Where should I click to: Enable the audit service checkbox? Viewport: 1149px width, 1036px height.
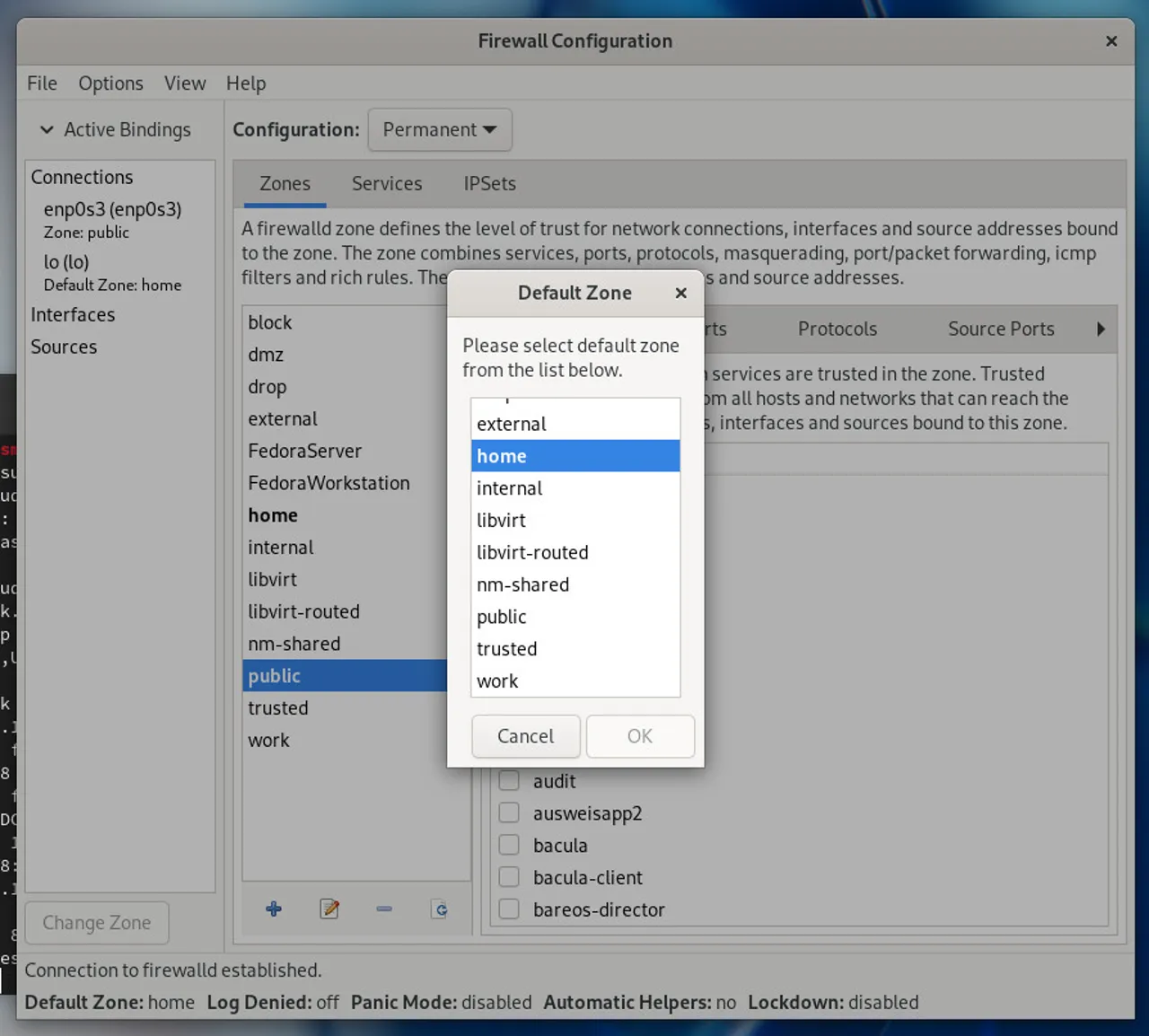(x=509, y=780)
